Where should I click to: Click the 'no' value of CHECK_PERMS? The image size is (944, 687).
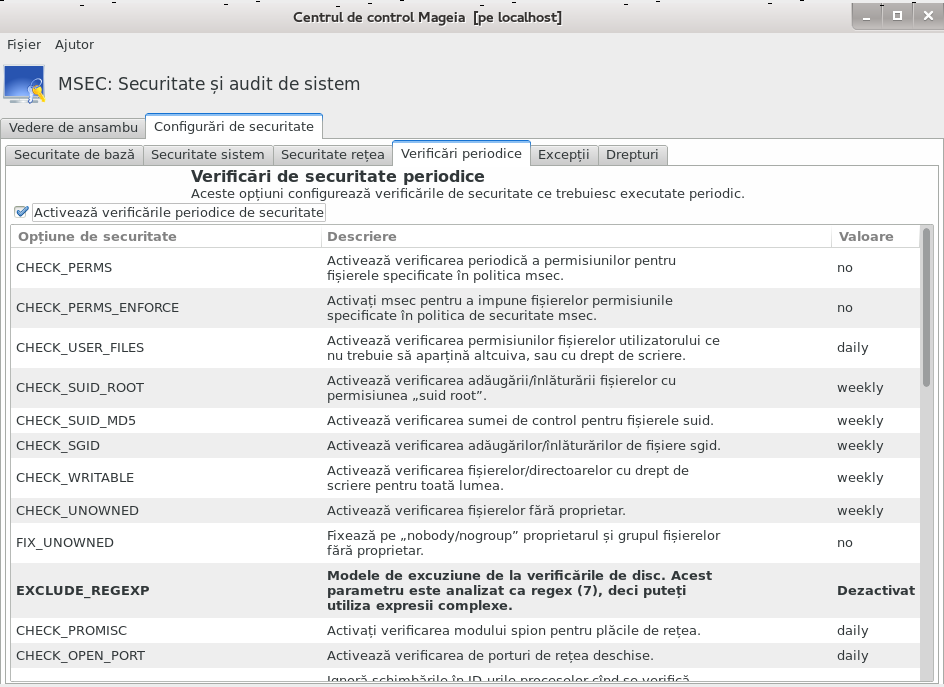845,268
